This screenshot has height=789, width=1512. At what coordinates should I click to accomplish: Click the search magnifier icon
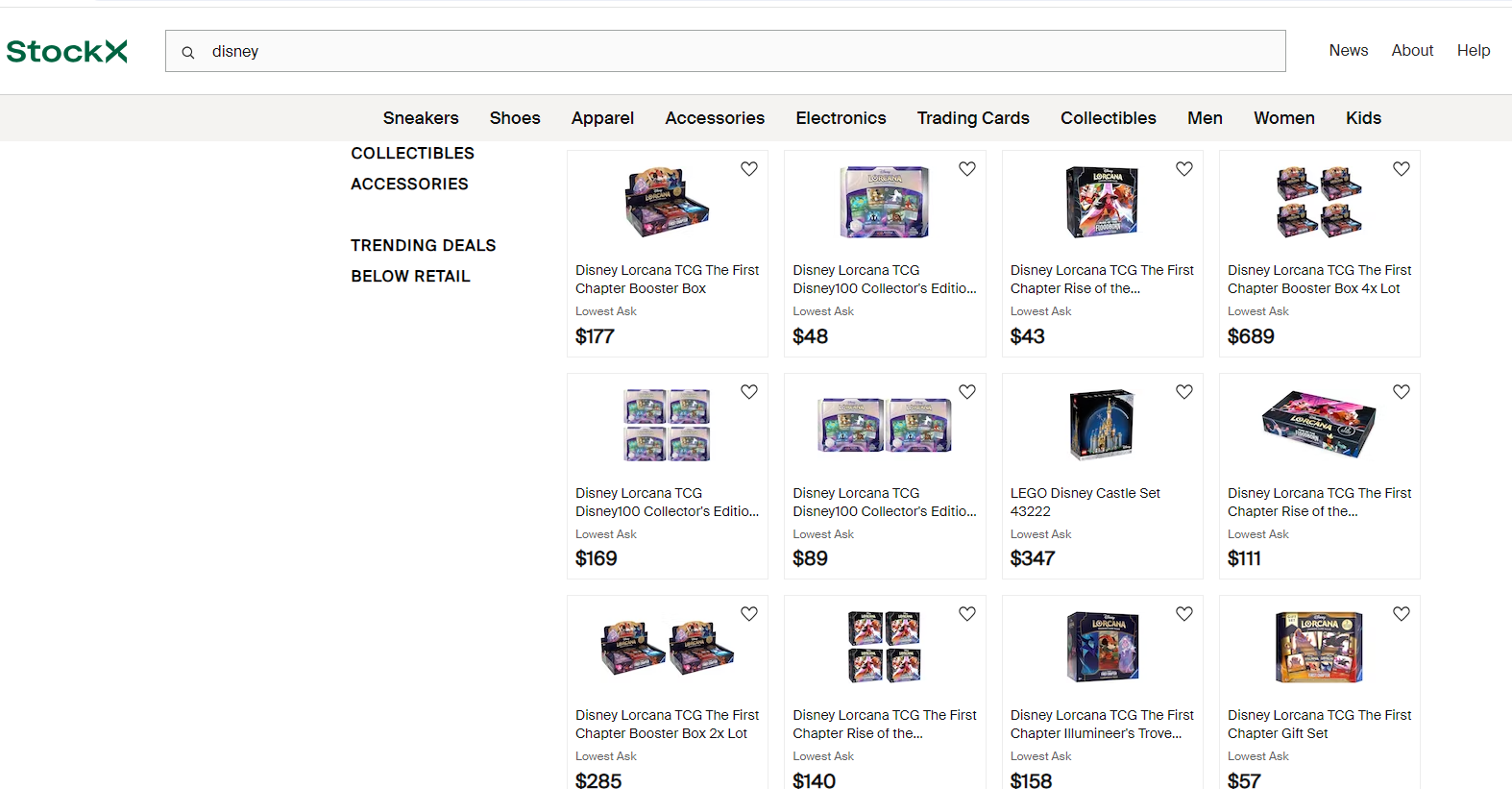(x=188, y=52)
